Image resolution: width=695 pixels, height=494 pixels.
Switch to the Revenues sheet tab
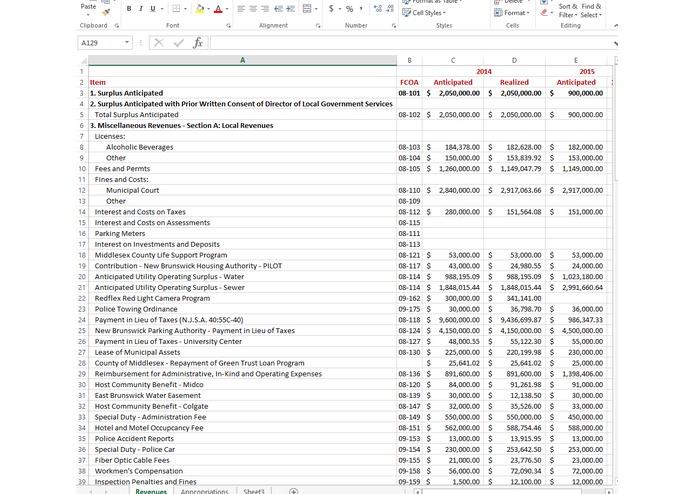(151, 491)
